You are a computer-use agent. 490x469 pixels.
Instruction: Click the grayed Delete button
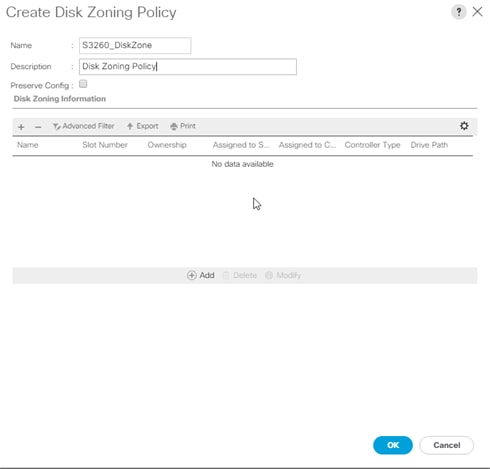tap(240, 275)
